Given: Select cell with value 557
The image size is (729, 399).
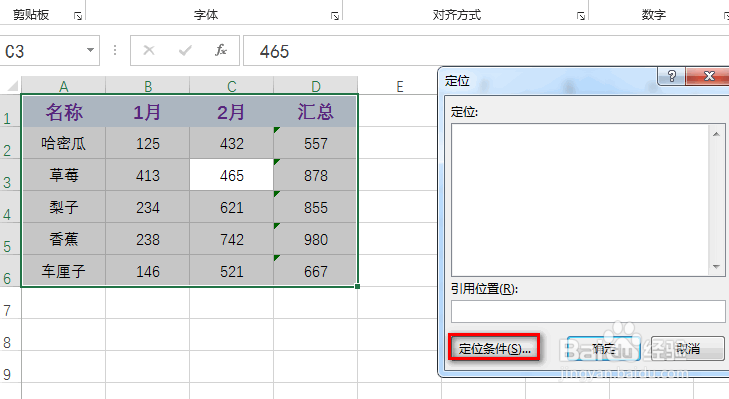Looking at the screenshot, I should click(316, 143).
